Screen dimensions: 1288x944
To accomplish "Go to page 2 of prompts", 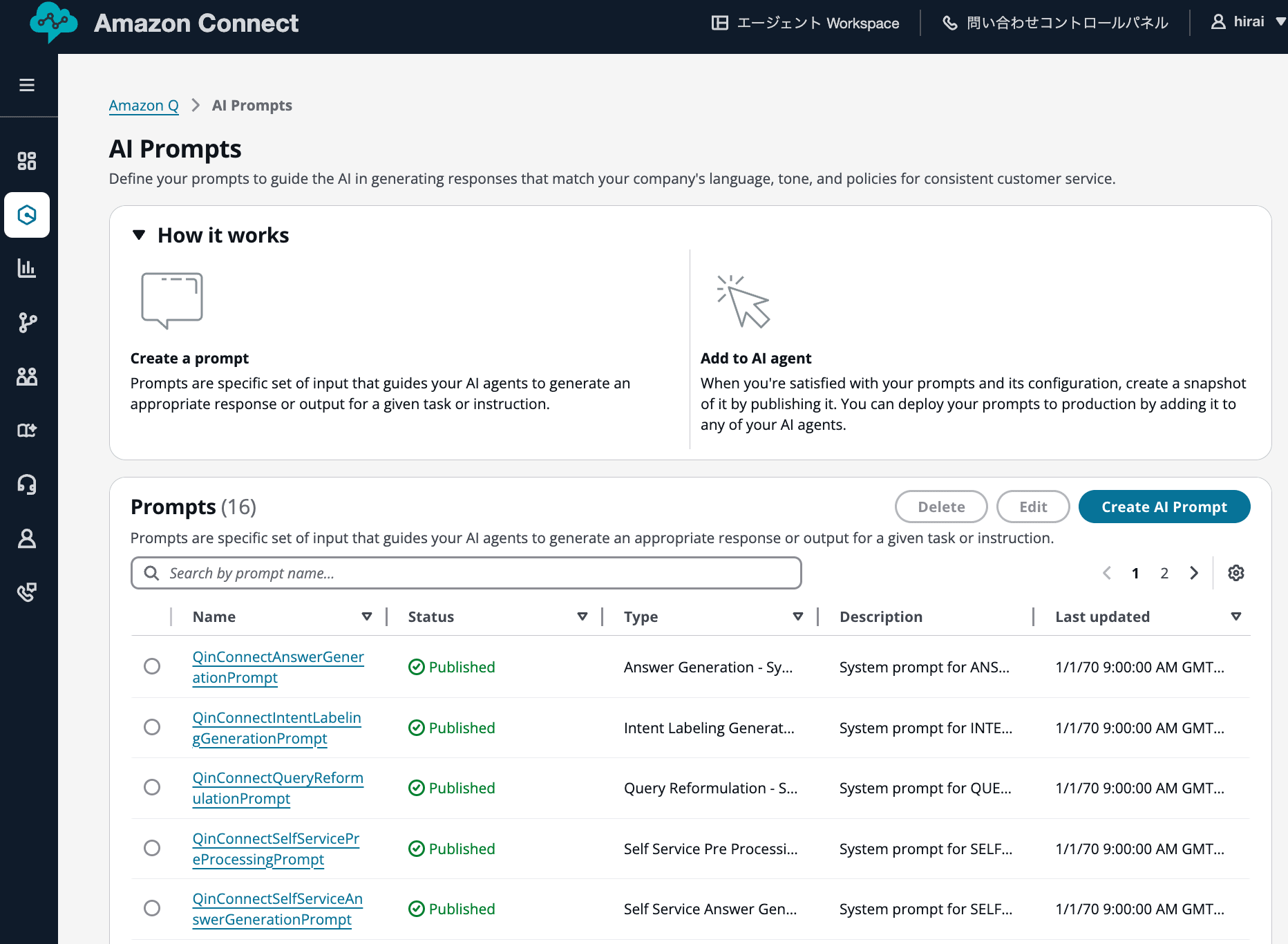I will pyautogui.click(x=1164, y=573).
